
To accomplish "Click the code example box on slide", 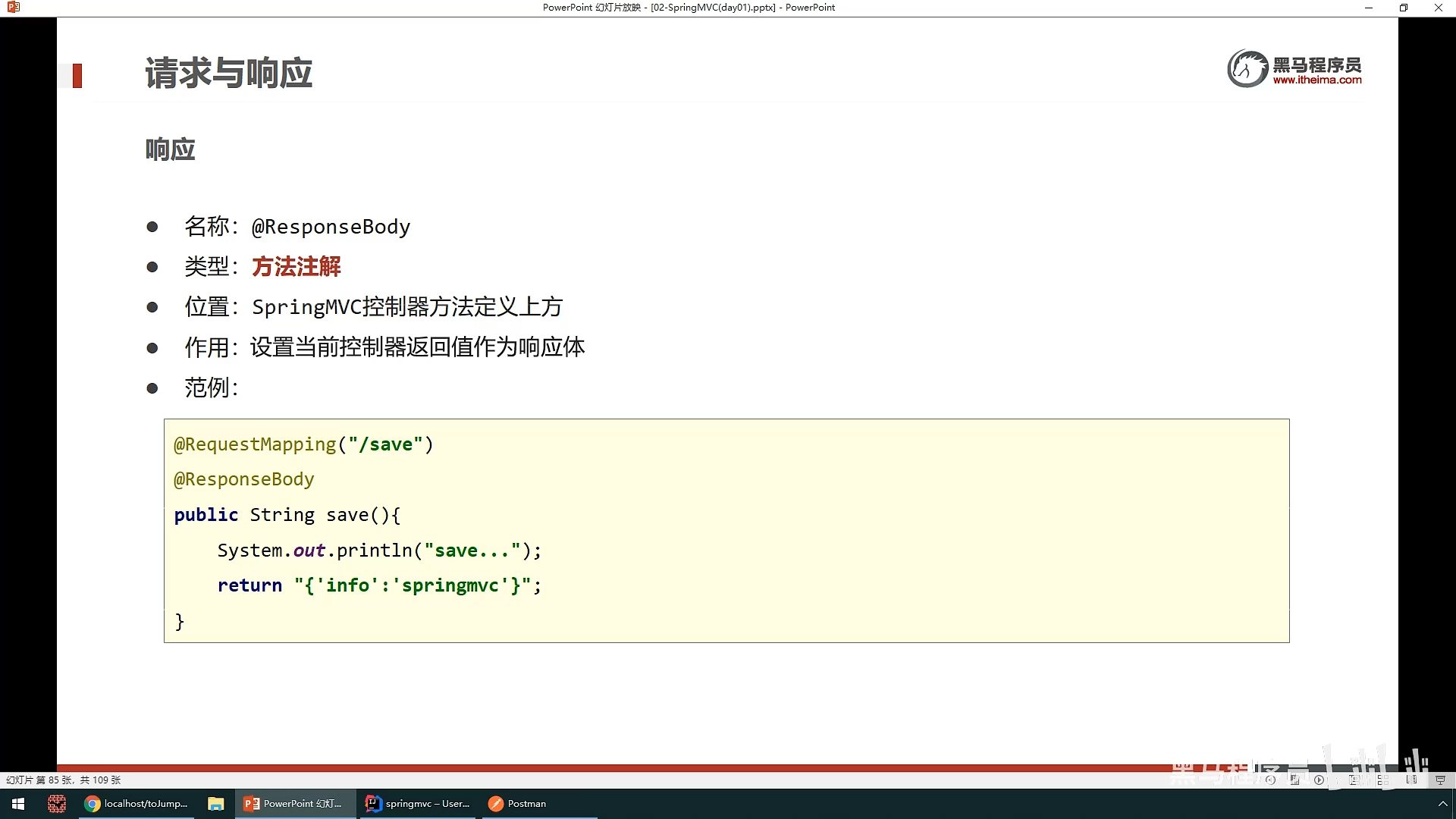I will pos(726,531).
